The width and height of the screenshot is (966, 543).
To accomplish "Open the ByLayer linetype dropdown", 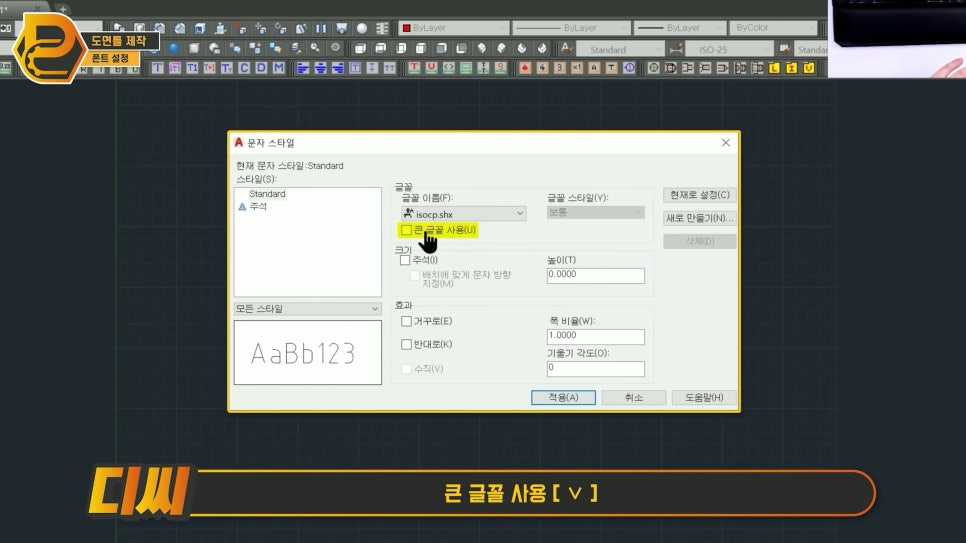I will coord(571,28).
